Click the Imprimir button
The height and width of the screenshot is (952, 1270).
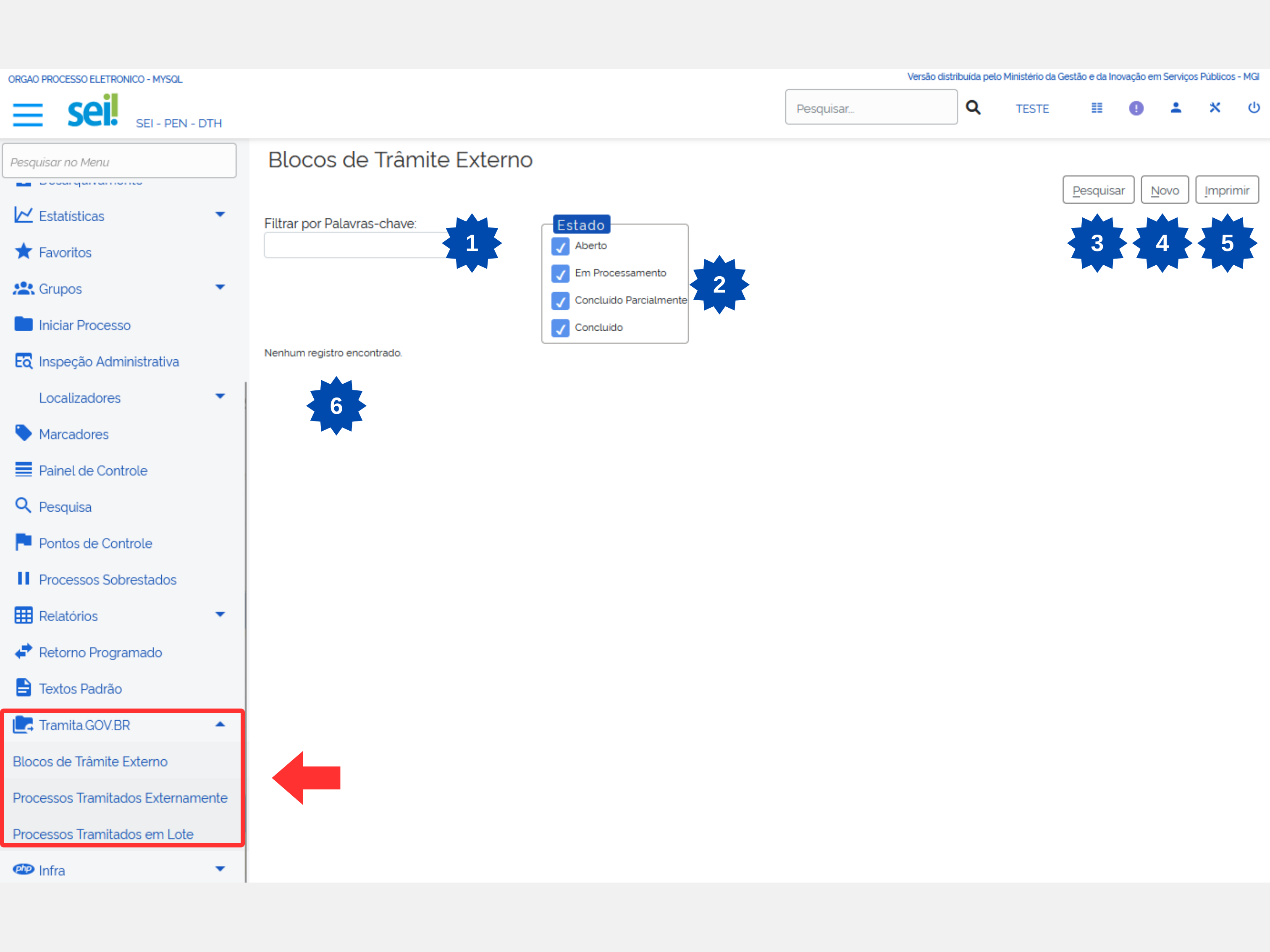coord(1226,190)
